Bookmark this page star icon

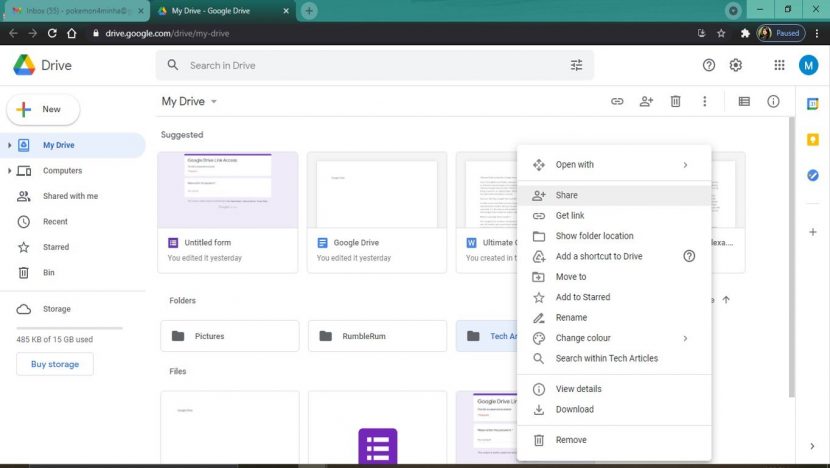tap(721, 33)
